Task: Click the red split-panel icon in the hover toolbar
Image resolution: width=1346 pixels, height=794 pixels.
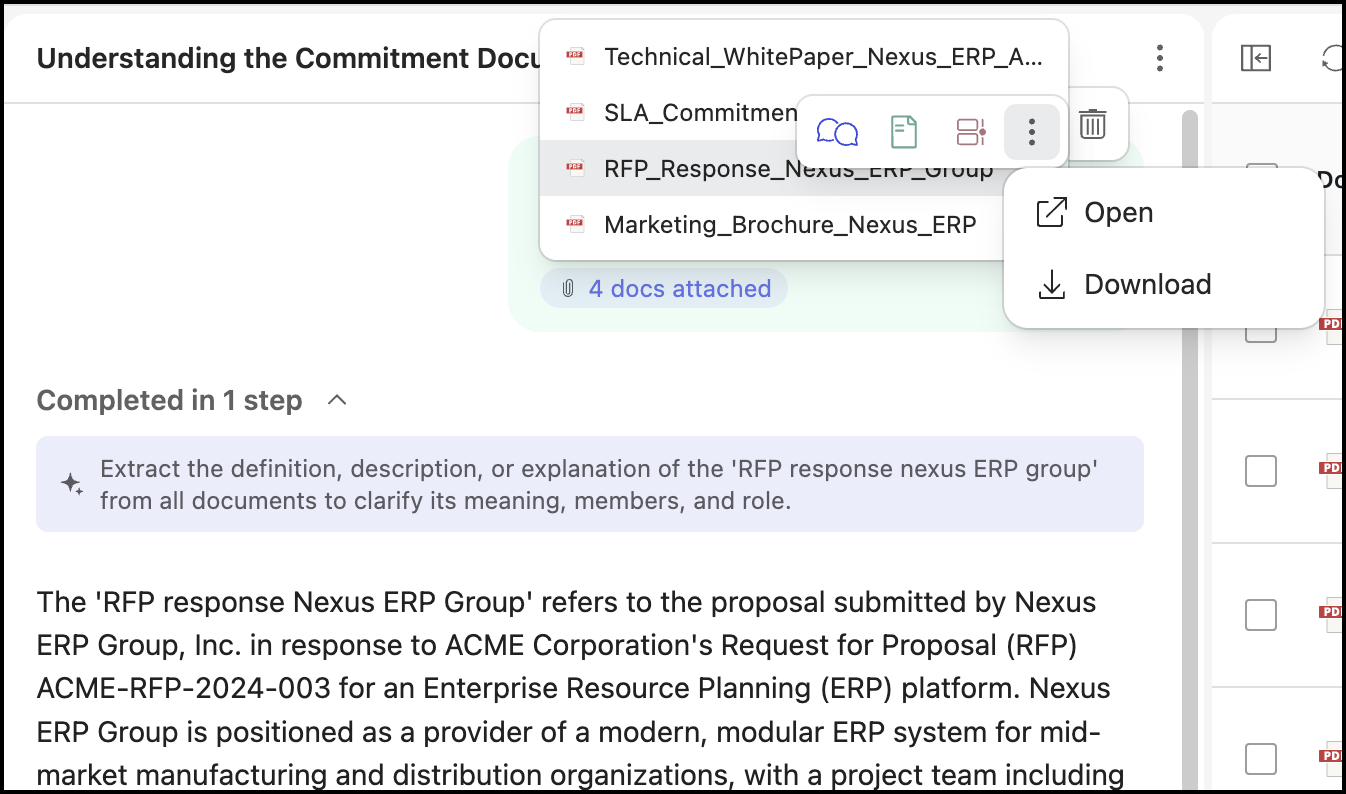Action: point(971,131)
